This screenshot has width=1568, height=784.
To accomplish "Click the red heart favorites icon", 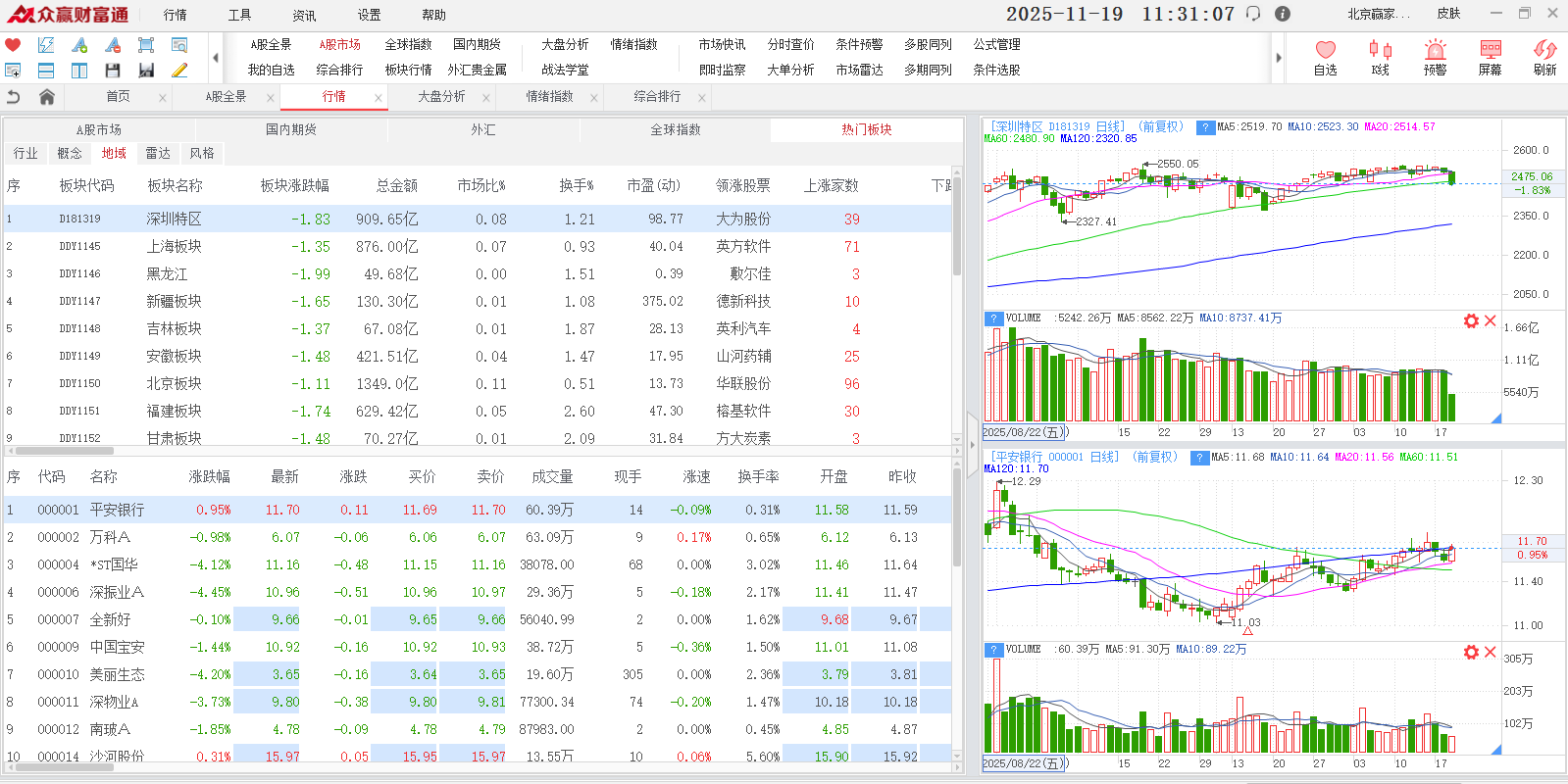I will coord(13,45).
